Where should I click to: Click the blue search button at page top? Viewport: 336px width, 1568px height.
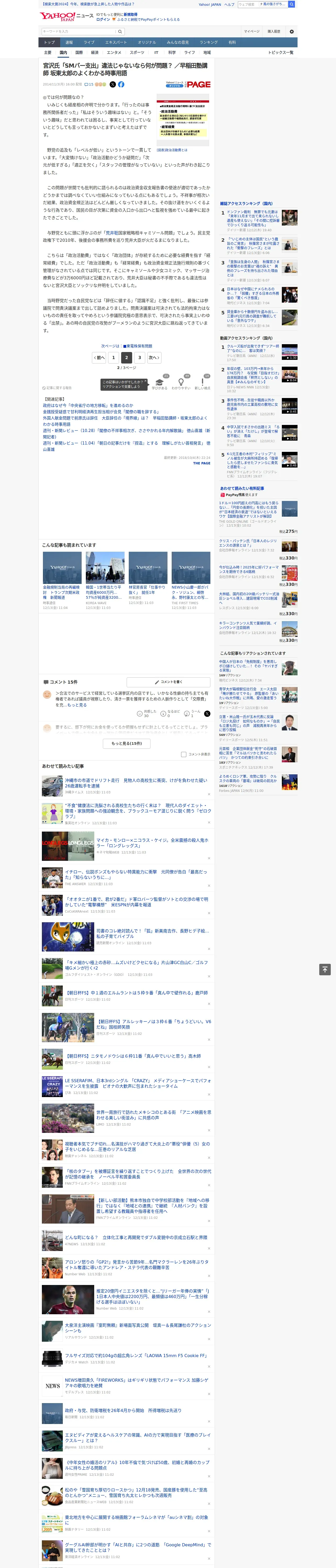(292, 4)
